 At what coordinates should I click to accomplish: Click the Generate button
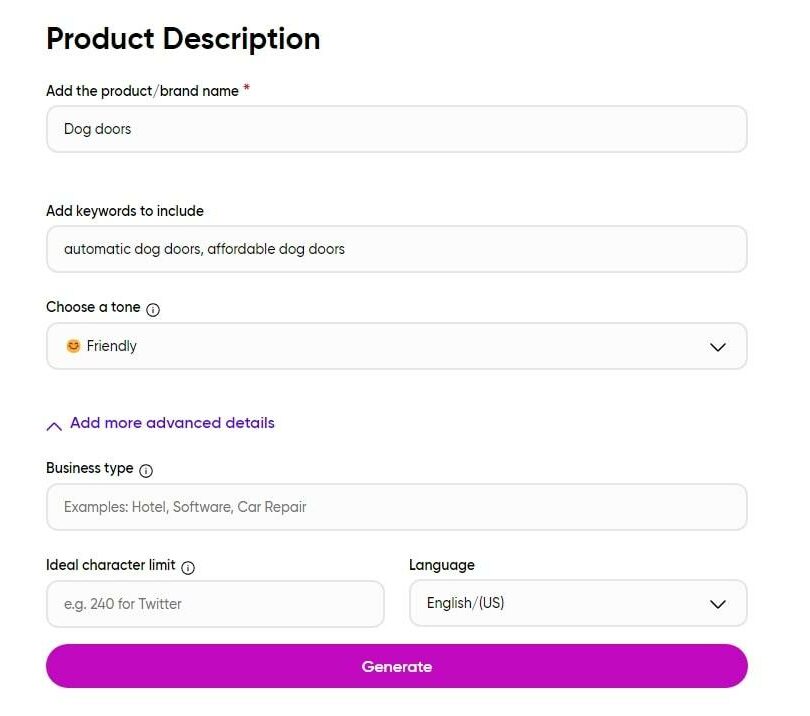[397, 666]
